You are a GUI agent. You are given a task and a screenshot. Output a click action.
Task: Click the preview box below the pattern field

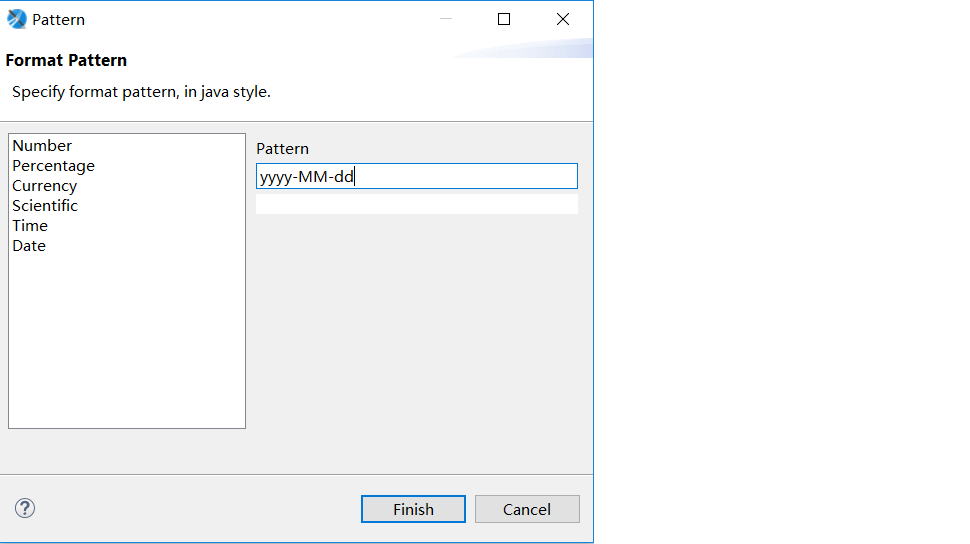point(416,204)
